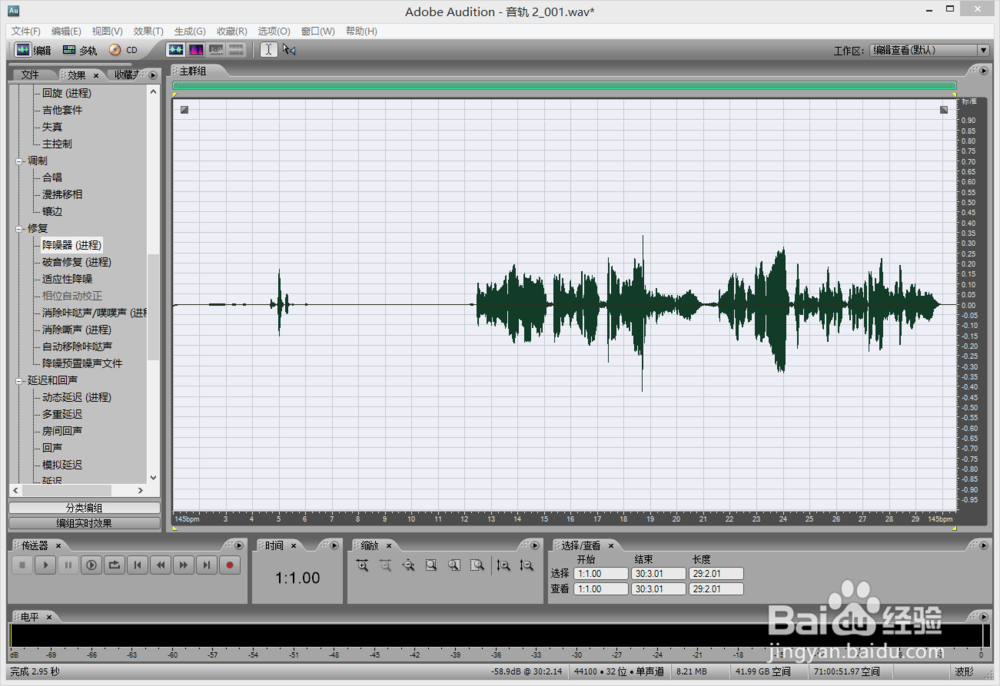Select 吉他套件 effect

(x=62, y=110)
